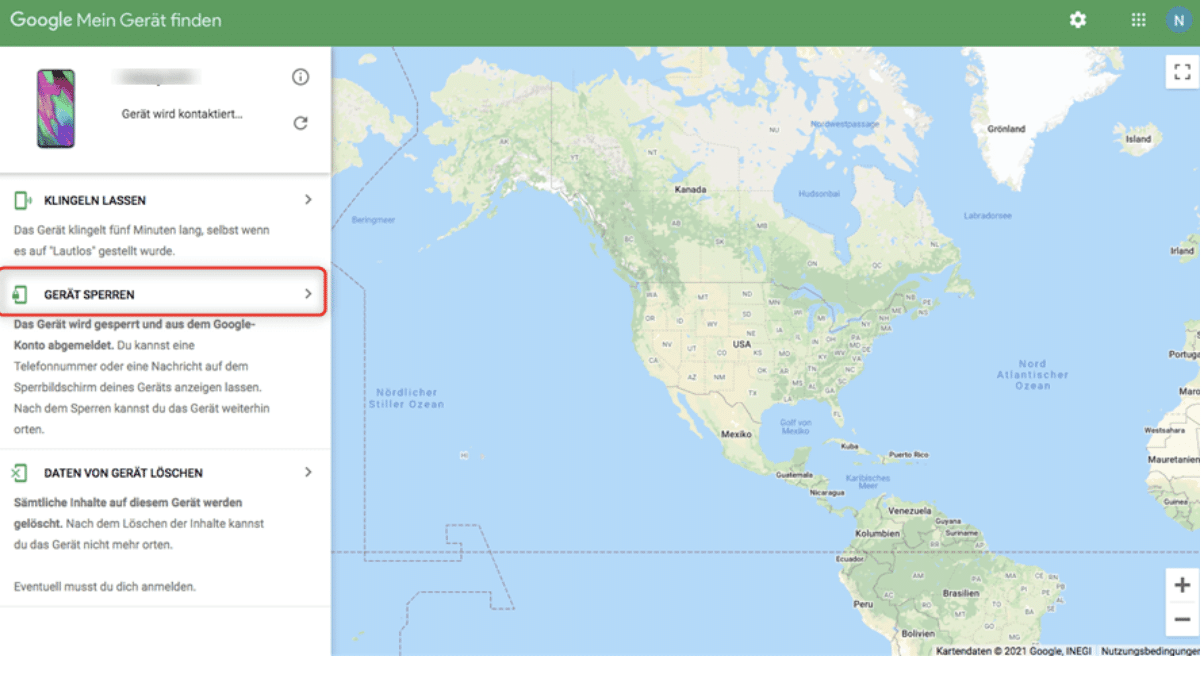Image resolution: width=1202 pixels, height=676 pixels.
Task: Click the Kuba label on the map
Action: [x=850, y=446]
